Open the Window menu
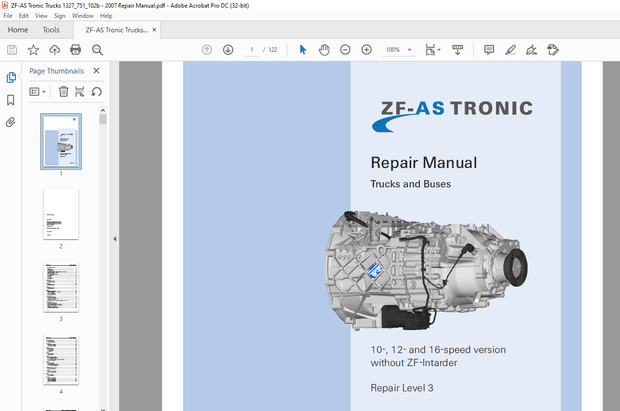Screen dimensions: 620x411 point(83,16)
